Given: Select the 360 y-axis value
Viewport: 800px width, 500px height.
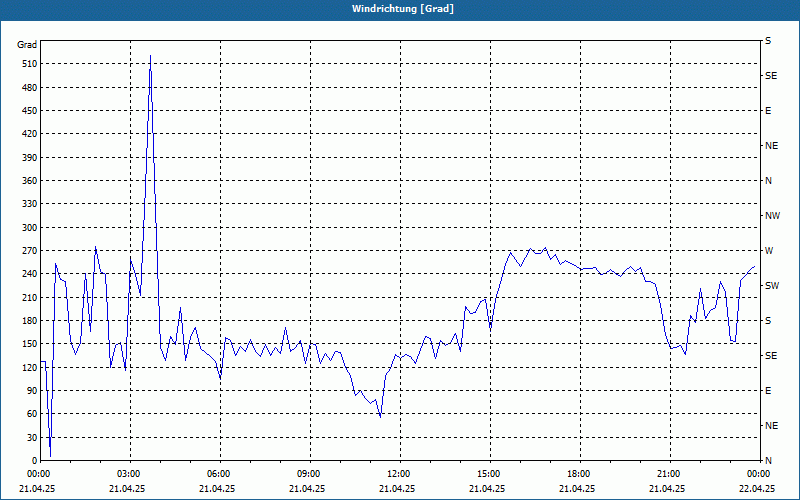Looking at the screenshot, I should coord(30,181).
